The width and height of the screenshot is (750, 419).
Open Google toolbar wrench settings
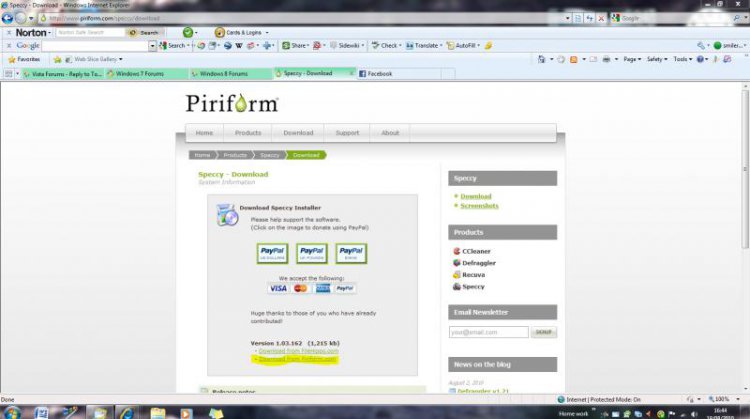tap(701, 45)
